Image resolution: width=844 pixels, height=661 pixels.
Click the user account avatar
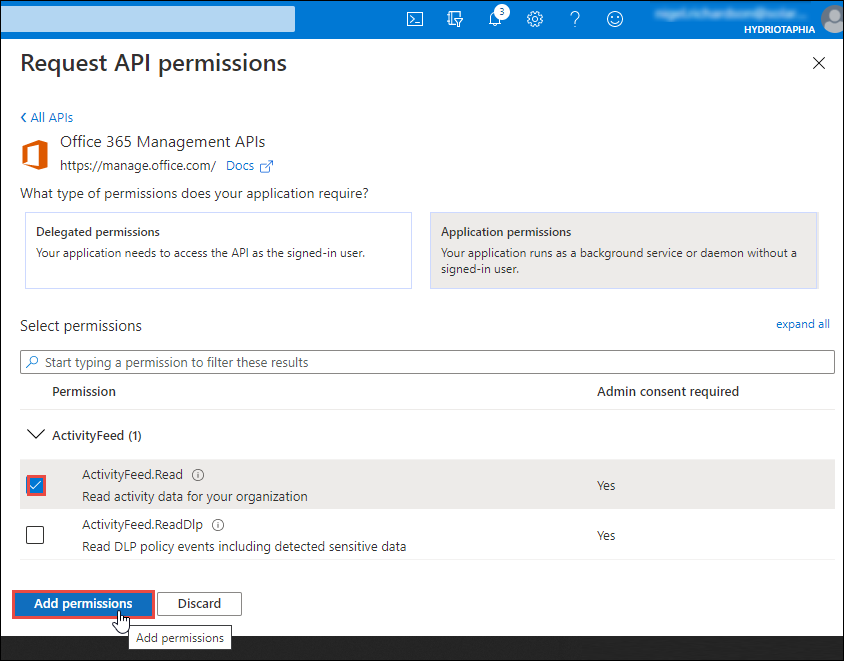click(833, 19)
